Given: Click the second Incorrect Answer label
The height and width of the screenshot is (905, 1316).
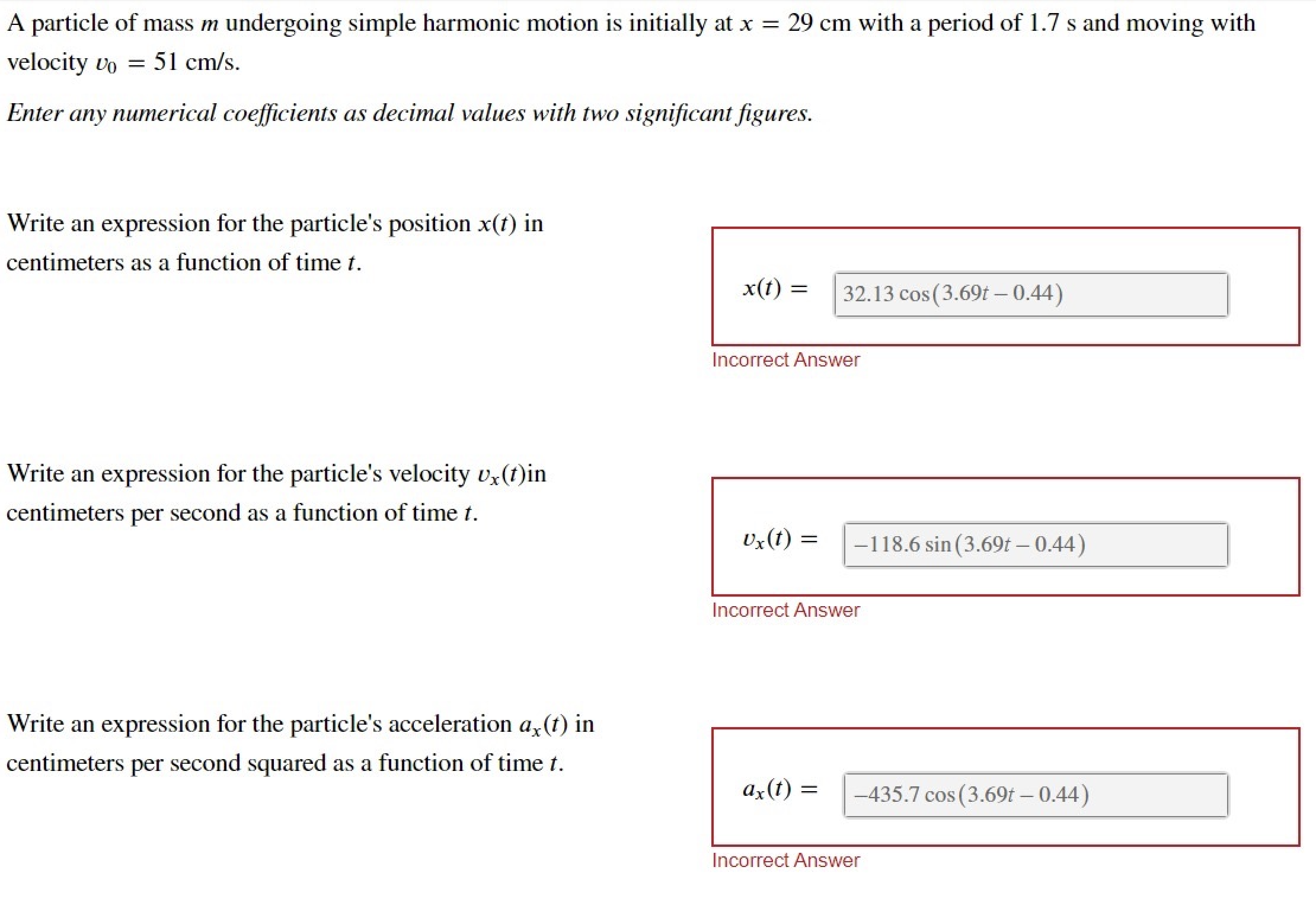Looking at the screenshot, I should (x=786, y=610).
